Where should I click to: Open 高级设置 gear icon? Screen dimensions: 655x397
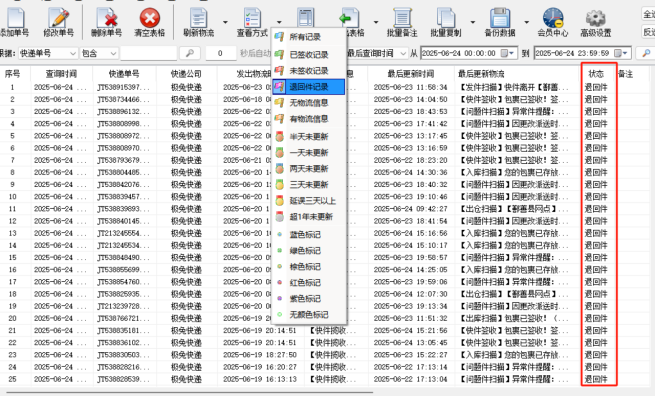tap(596, 19)
